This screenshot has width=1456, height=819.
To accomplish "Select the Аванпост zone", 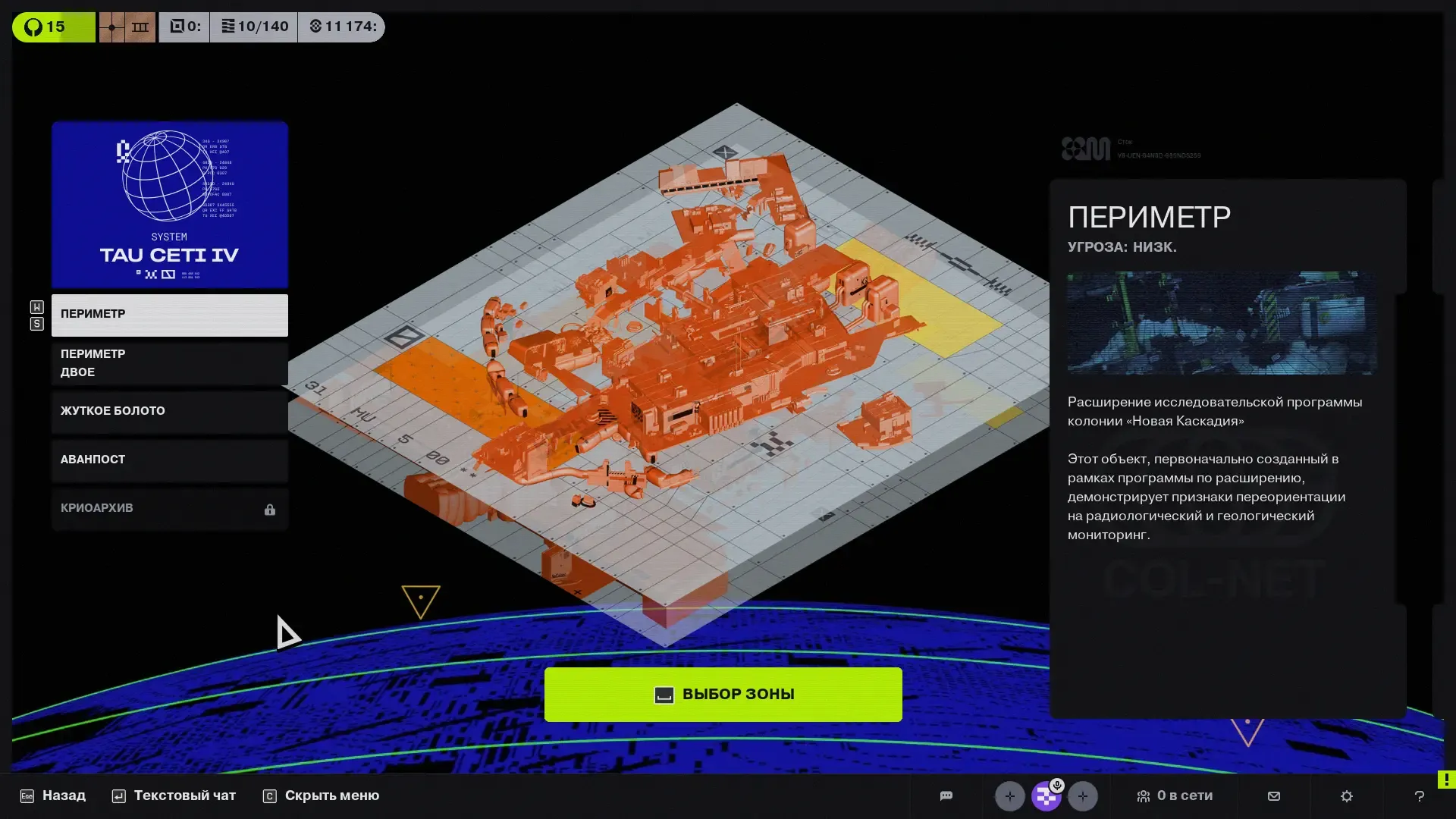I will pyautogui.click(x=170, y=460).
